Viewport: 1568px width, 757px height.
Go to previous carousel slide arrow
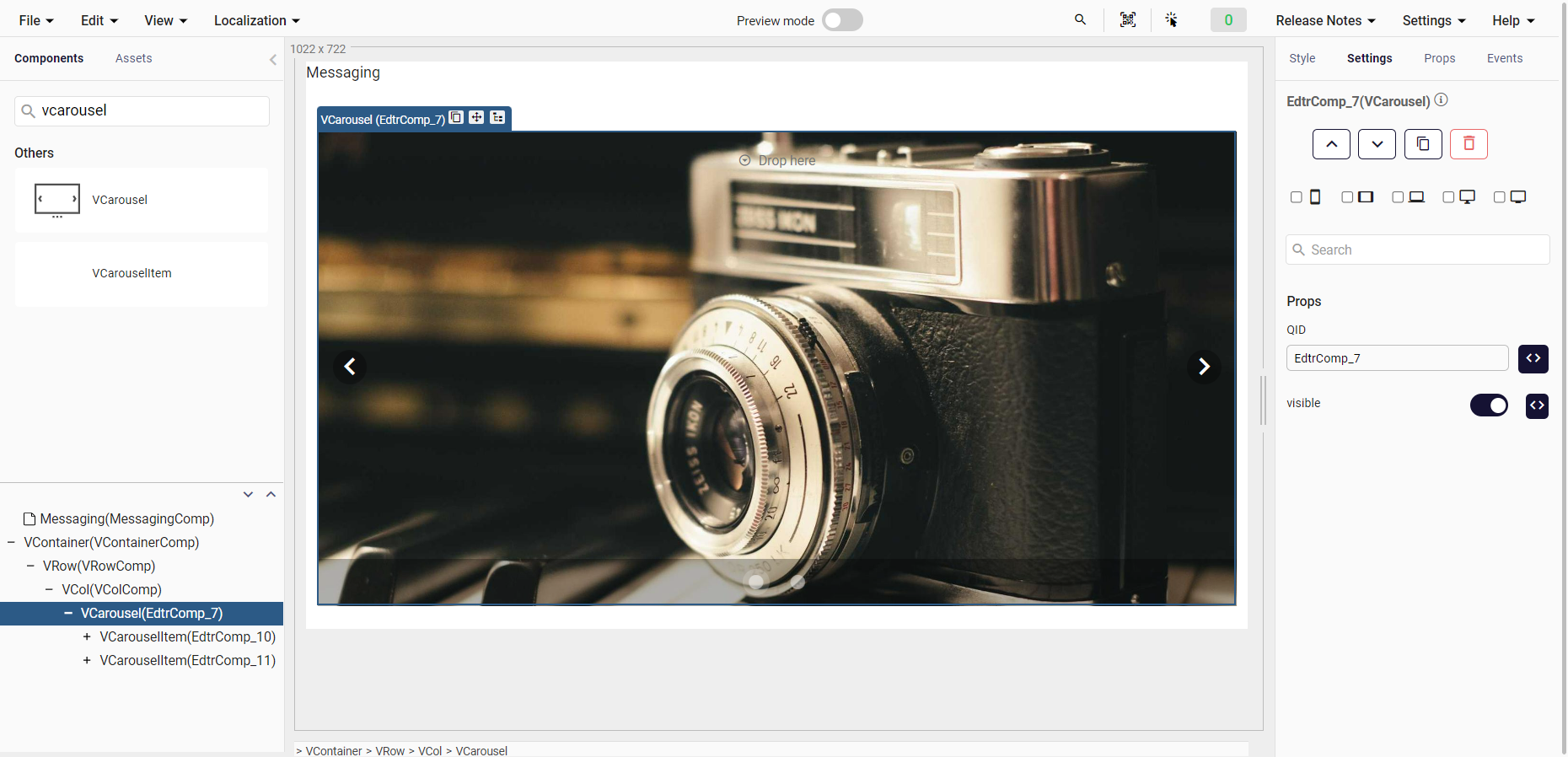350,367
